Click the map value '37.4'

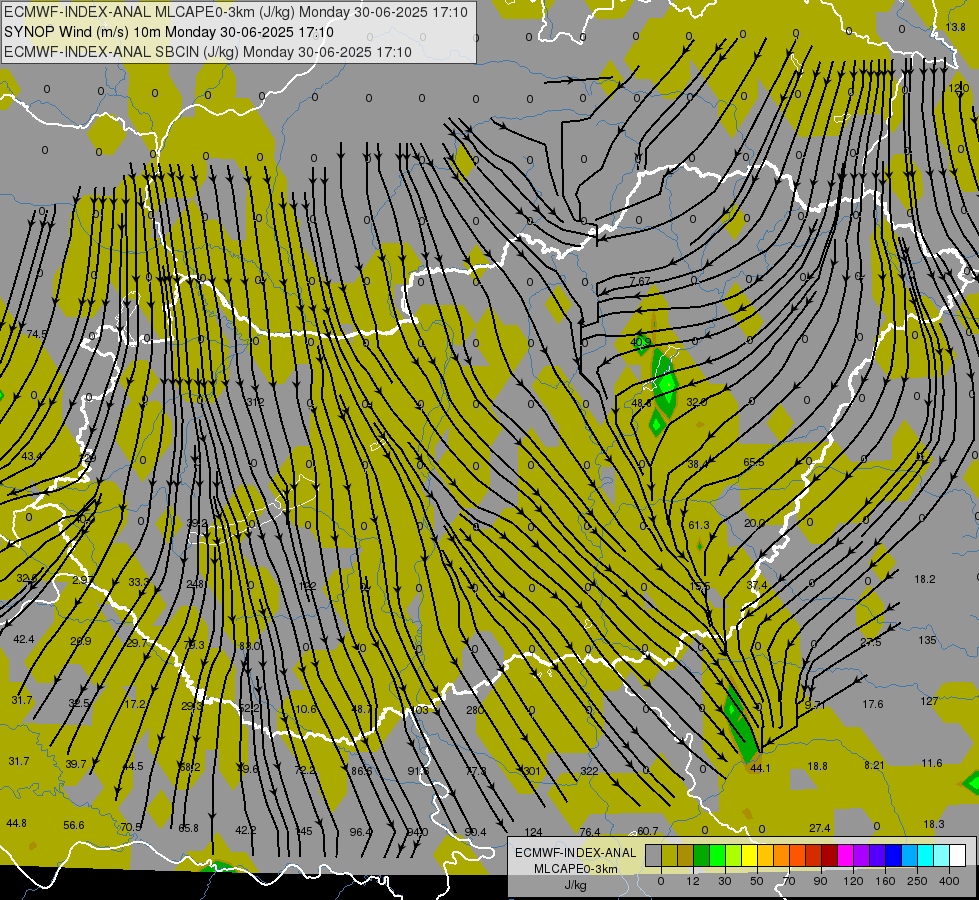(x=756, y=585)
